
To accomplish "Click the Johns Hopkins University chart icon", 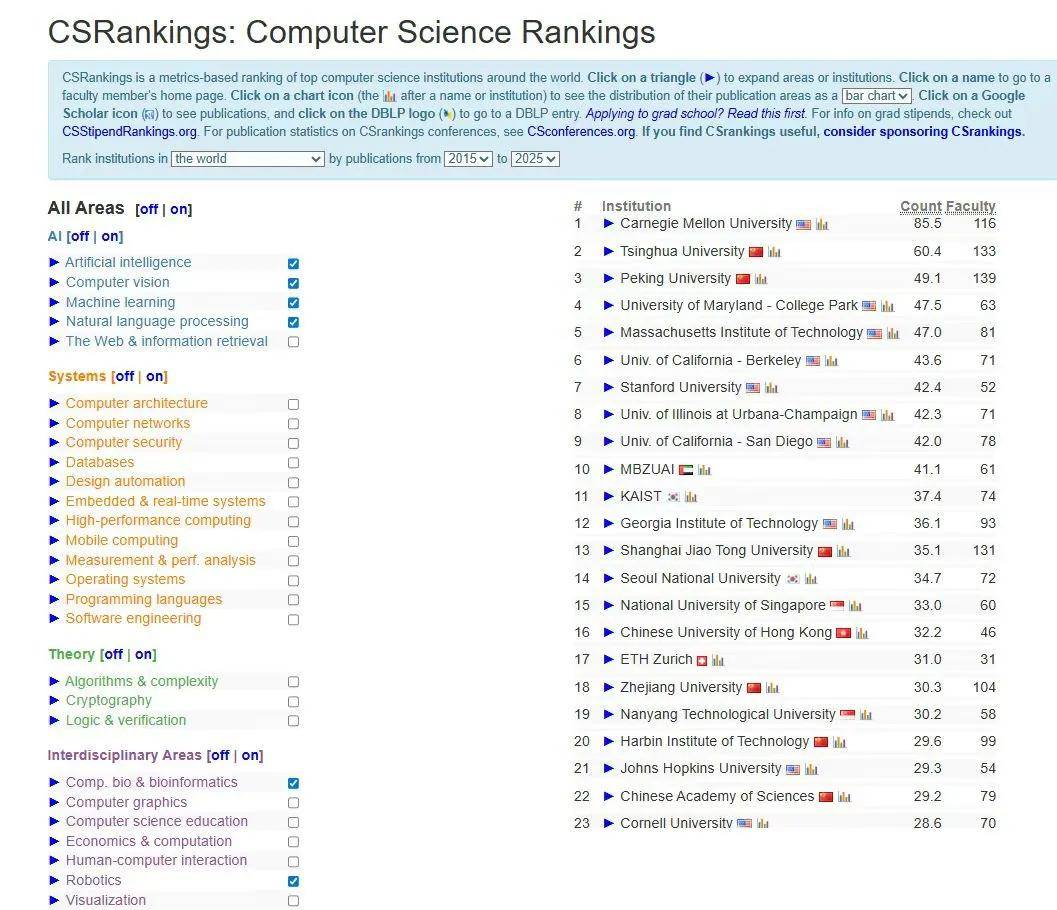I will pos(812,769).
